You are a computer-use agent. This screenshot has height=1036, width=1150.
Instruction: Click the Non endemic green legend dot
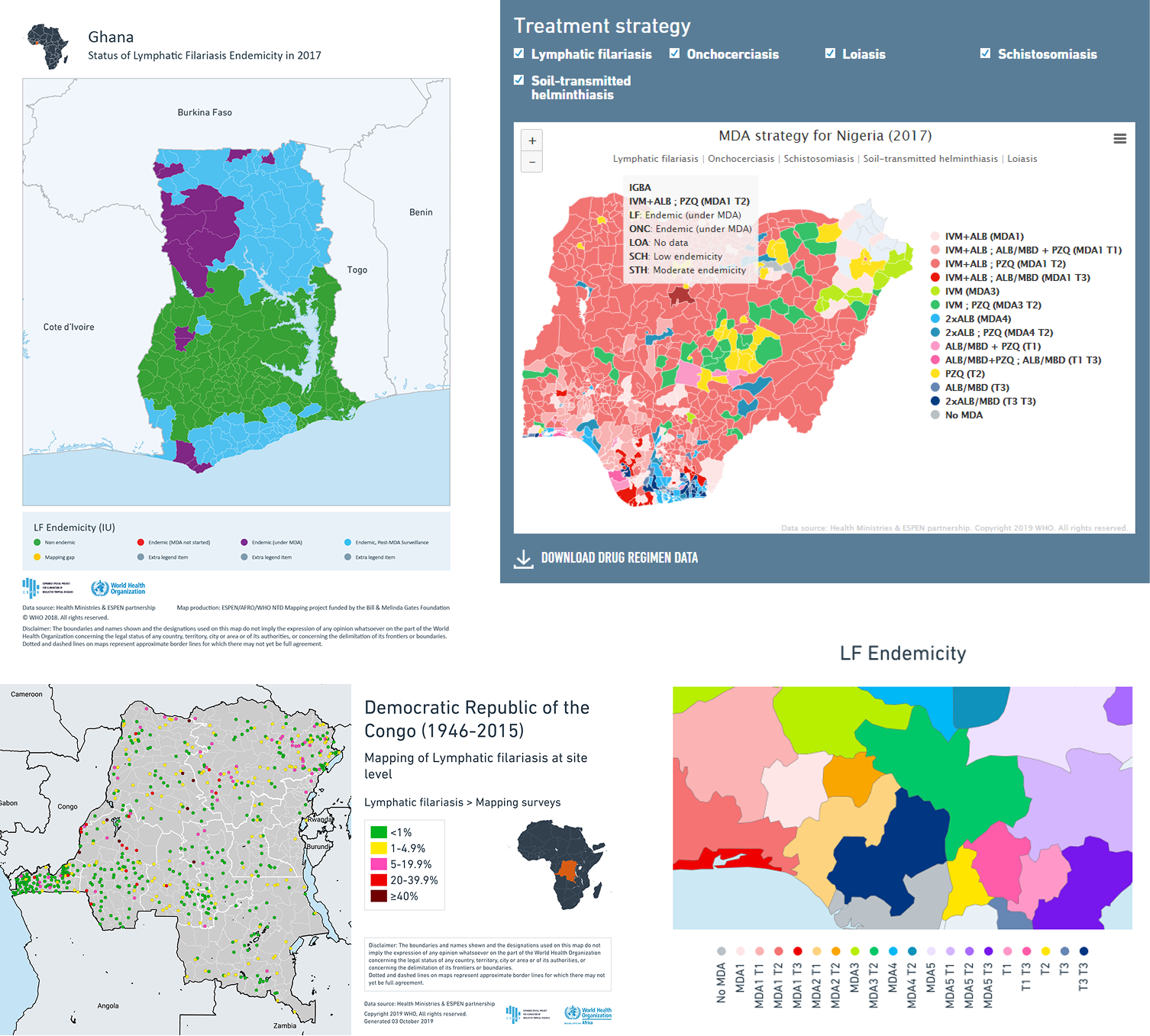tap(37, 542)
